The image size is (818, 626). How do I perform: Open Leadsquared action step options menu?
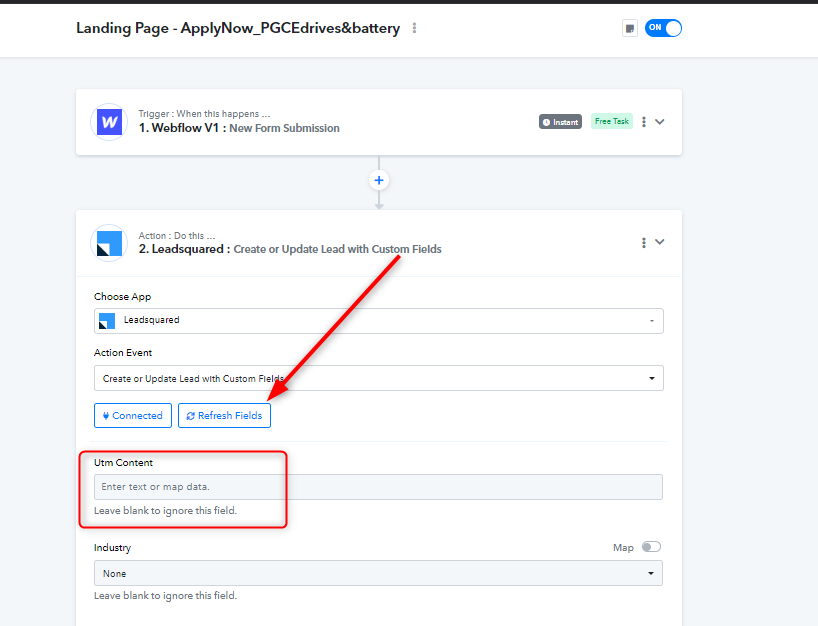tap(644, 243)
